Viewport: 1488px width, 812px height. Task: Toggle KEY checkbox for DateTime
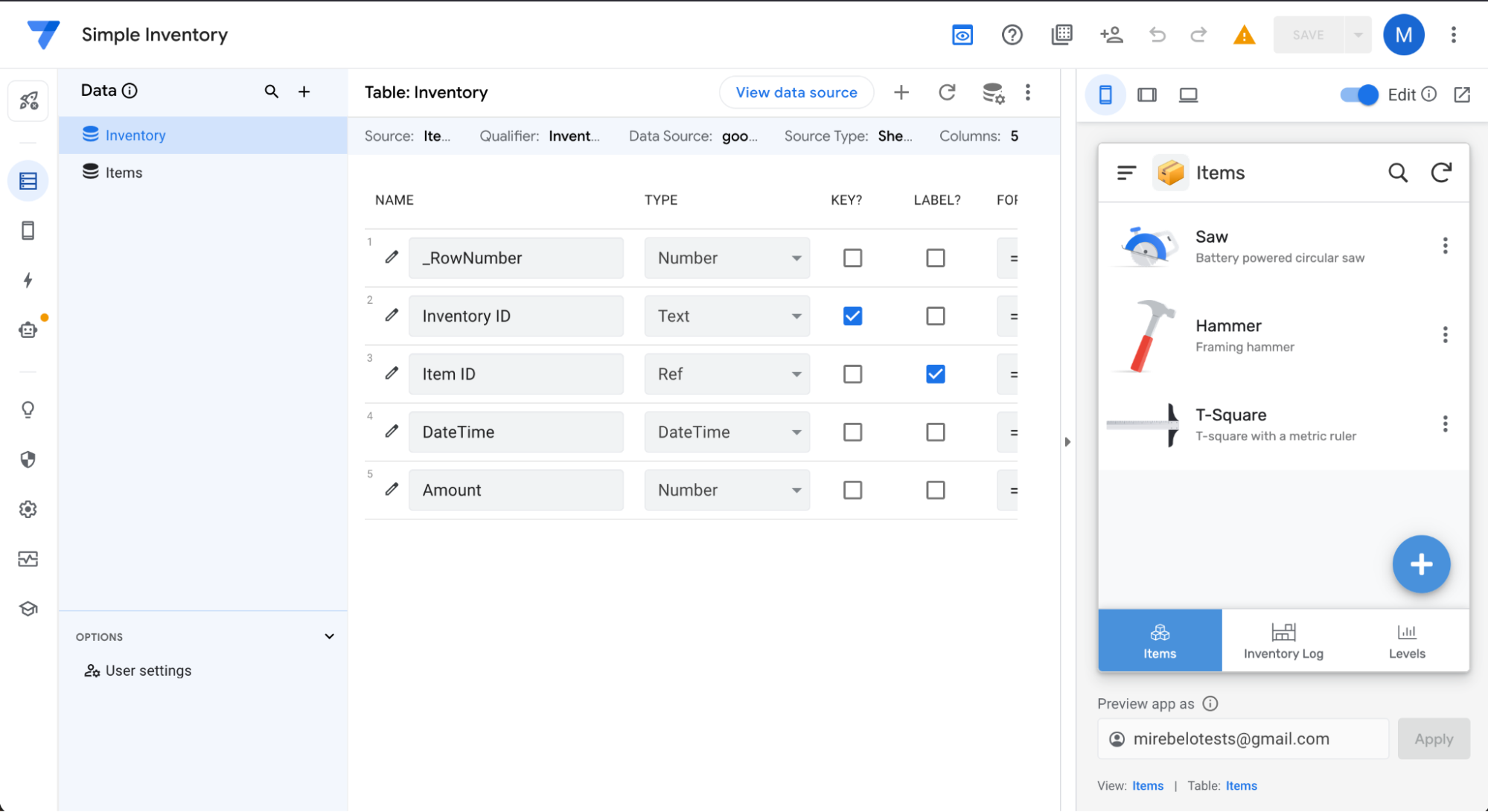(x=852, y=432)
